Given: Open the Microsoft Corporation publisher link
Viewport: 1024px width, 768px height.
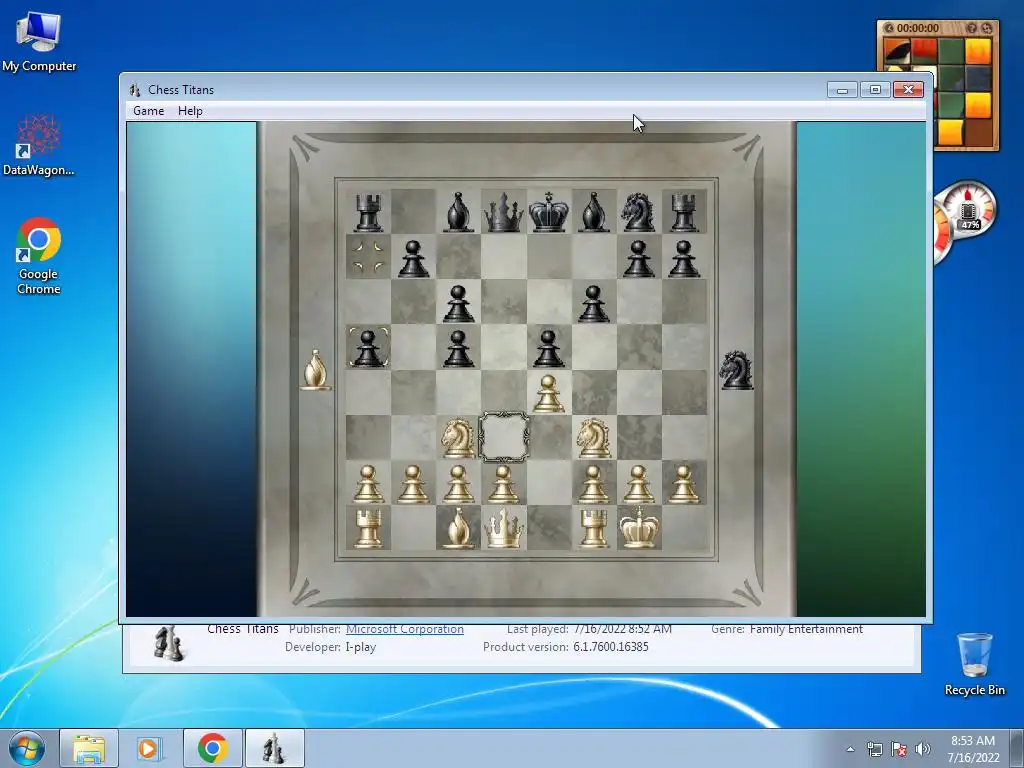Looking at the screenshot, I should tap(405, 630).
